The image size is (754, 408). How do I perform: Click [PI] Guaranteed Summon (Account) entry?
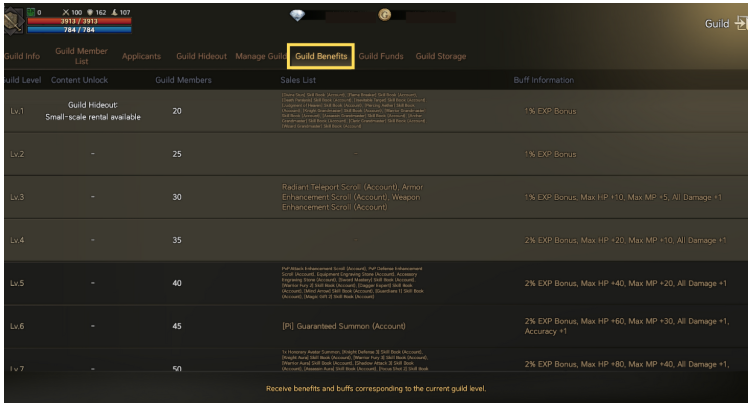343,326
